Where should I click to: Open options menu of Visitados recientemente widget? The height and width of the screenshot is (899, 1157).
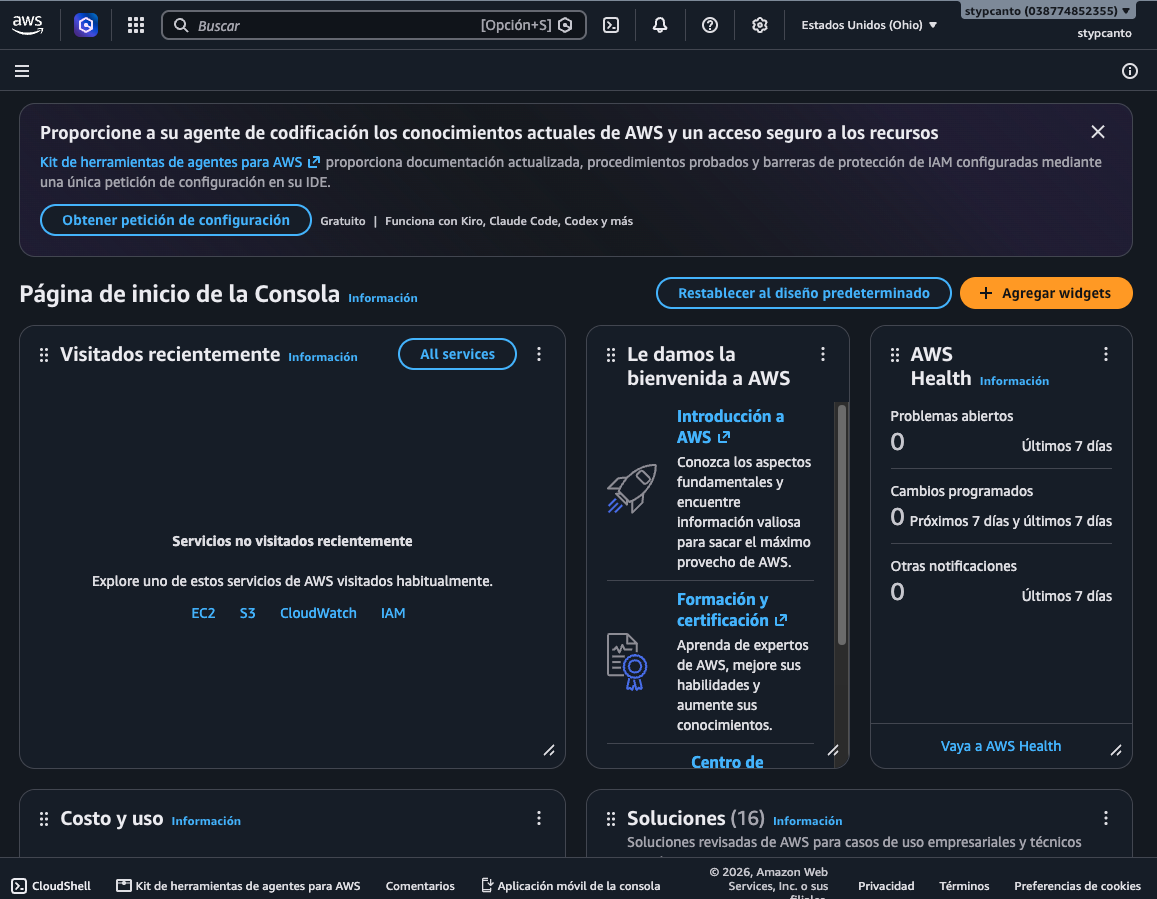539,354
